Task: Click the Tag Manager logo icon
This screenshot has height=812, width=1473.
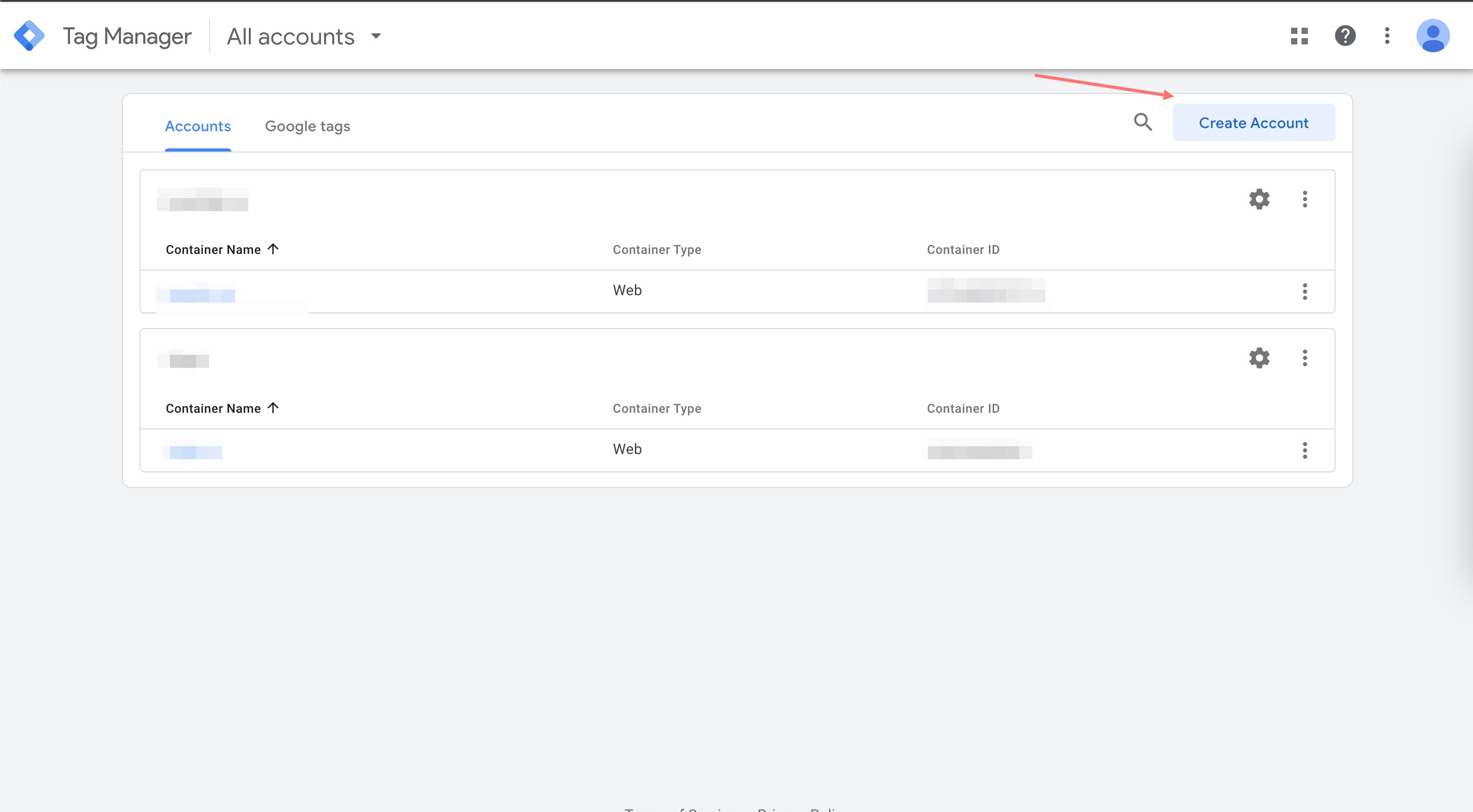Action: (x=29, y=36)
